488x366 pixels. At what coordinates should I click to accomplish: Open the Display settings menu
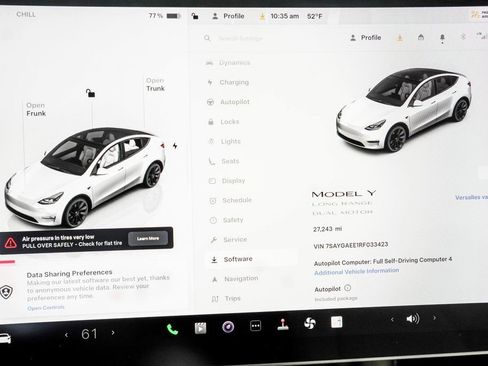coord(227,181)
